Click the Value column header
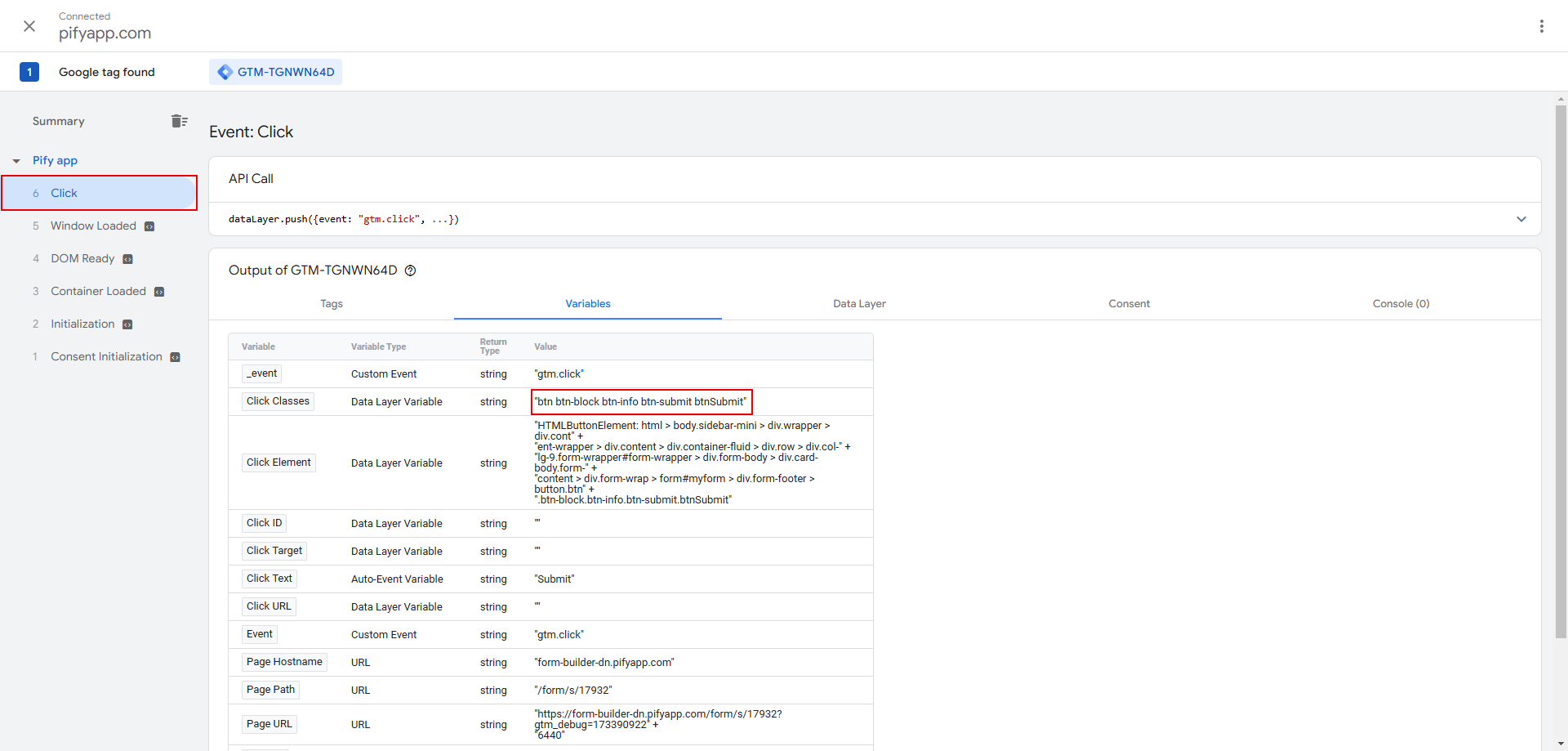 click(546, 346)
